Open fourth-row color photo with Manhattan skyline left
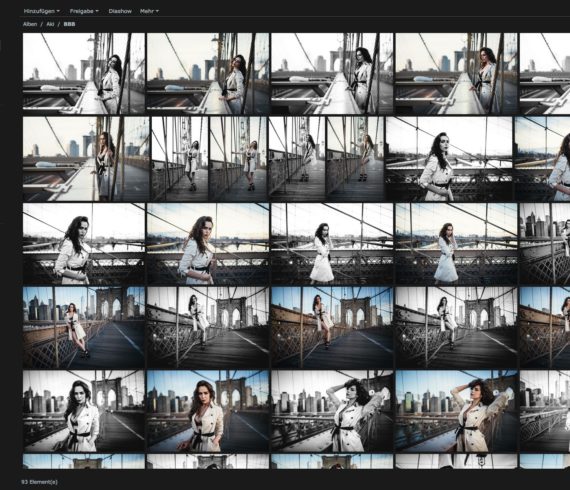This screenshot has height=490, width=570. coord(84,327)
